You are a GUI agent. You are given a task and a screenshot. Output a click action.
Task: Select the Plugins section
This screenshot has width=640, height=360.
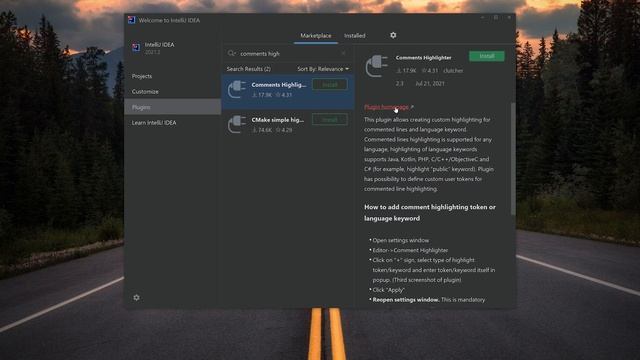click(173, 107)
